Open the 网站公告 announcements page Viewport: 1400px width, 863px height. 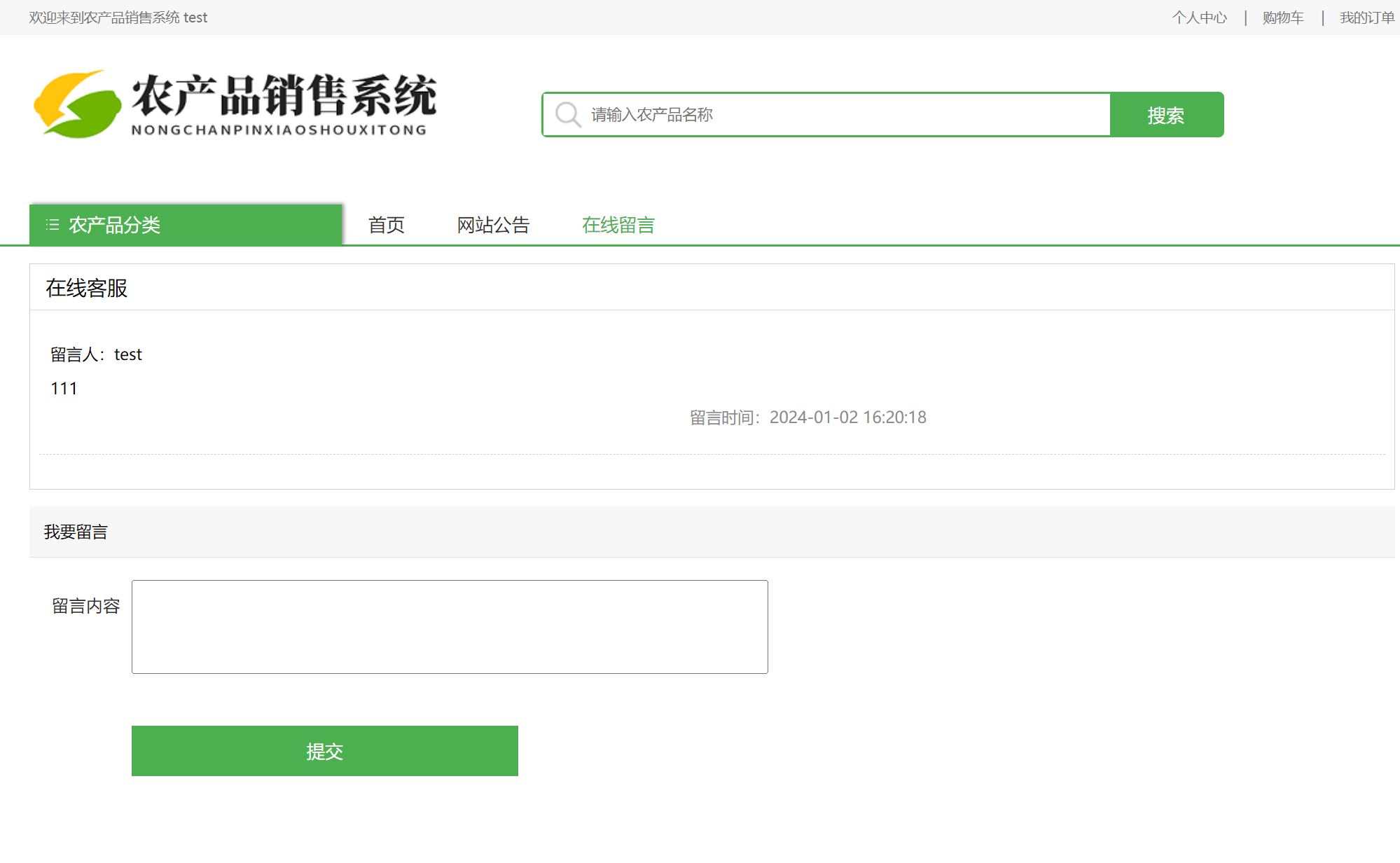tap(493, 225)
